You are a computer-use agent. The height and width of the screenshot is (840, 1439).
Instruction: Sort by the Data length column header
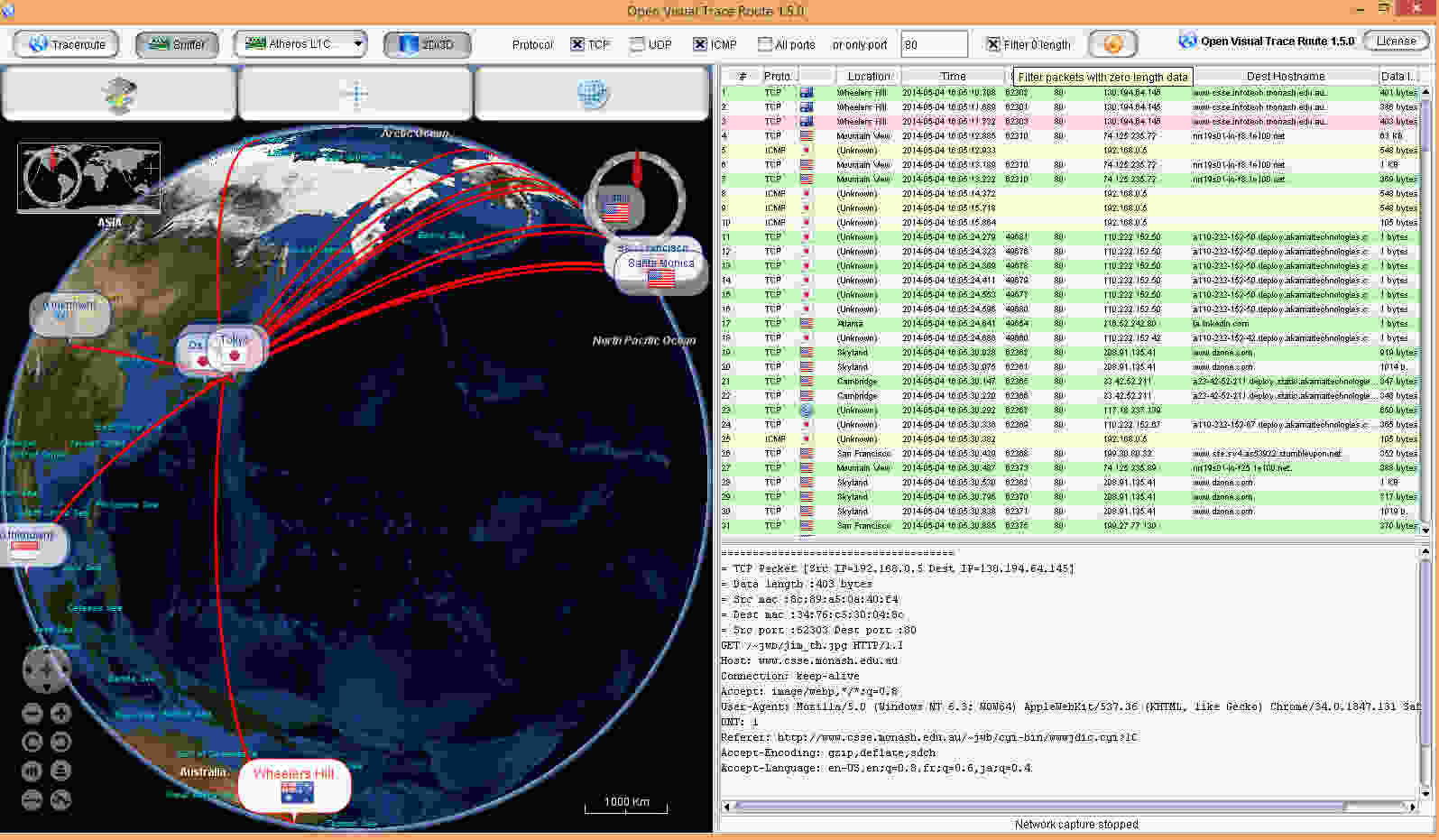(x=1399, y=76)
